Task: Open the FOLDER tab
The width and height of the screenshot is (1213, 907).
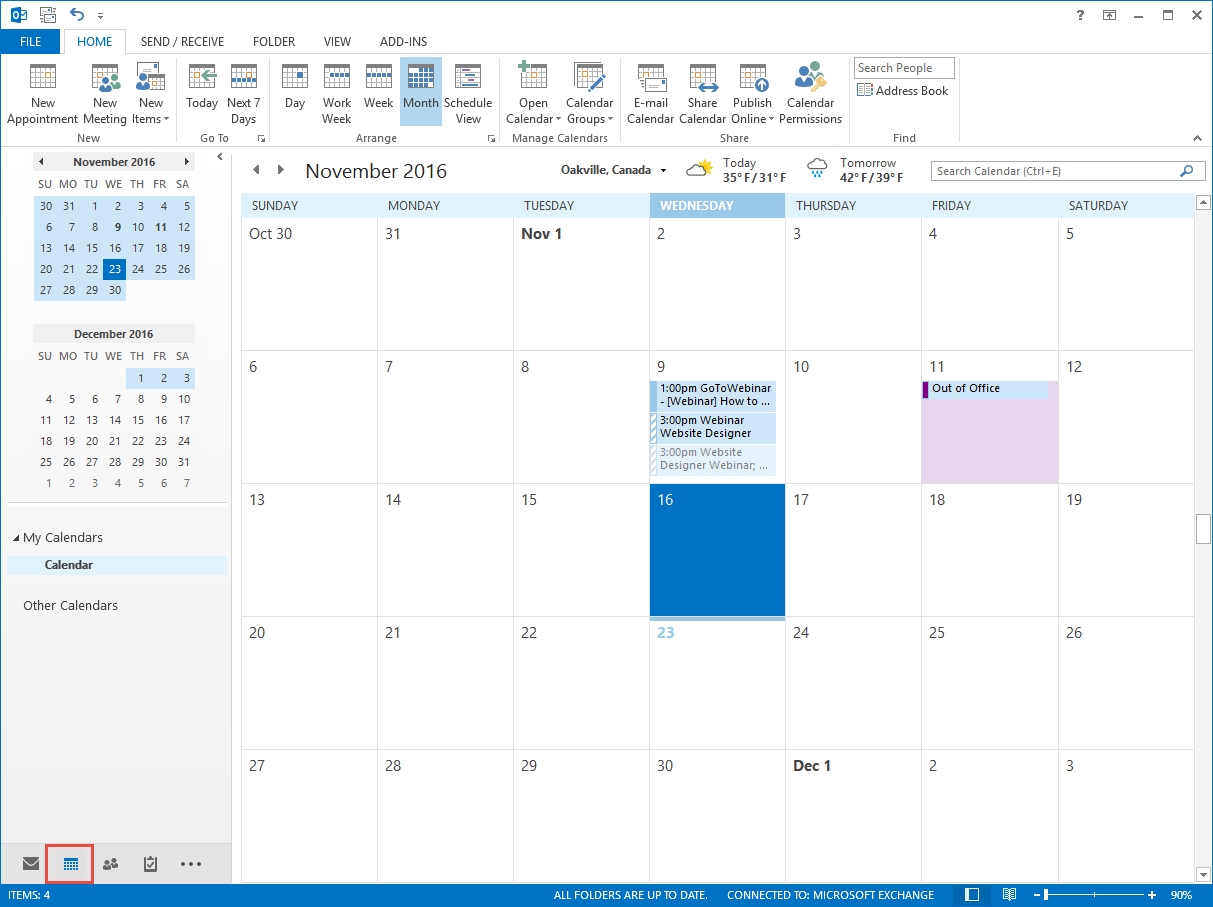Action: click(274, 42)
